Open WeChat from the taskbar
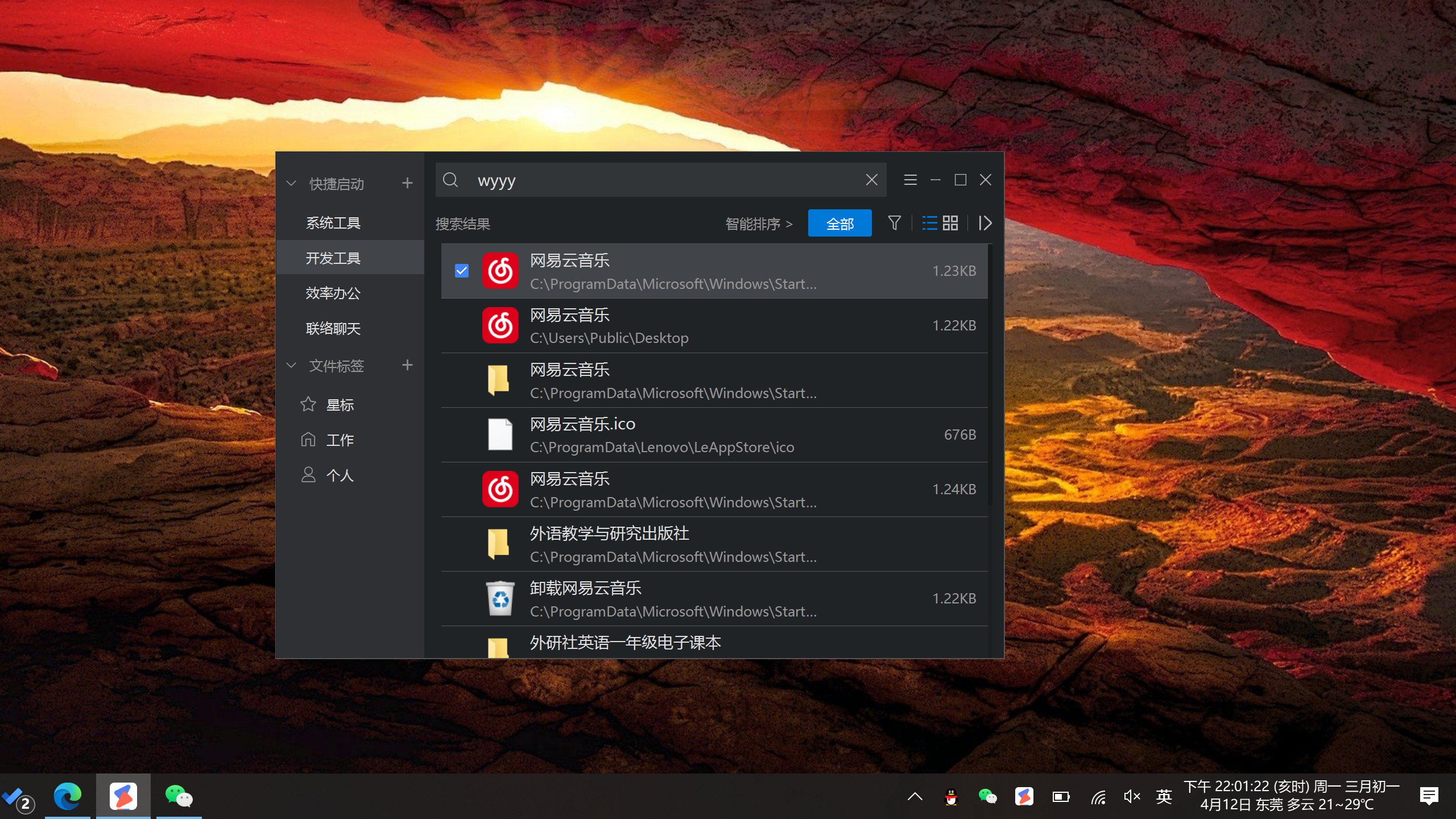The height and width of the screenshot is (819, 1456). tap(178, 796)
